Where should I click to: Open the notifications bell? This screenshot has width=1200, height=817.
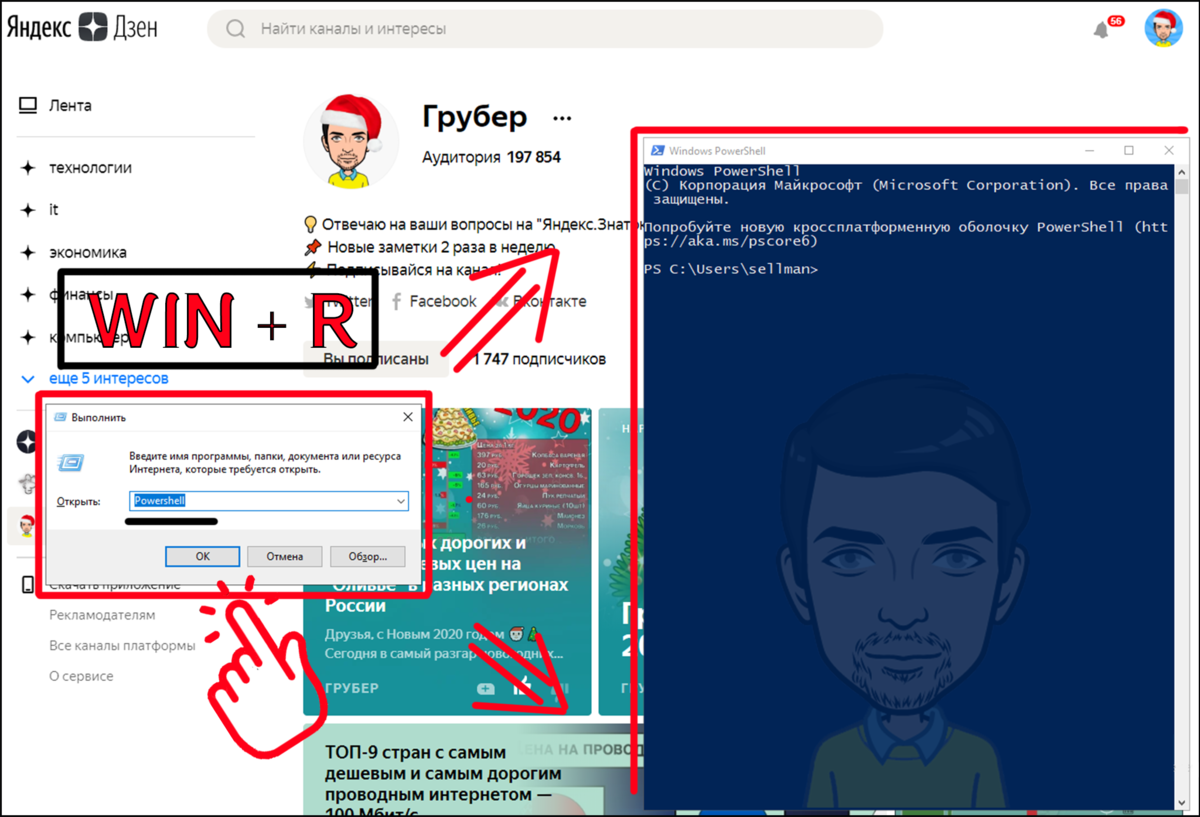point(1102,30)
